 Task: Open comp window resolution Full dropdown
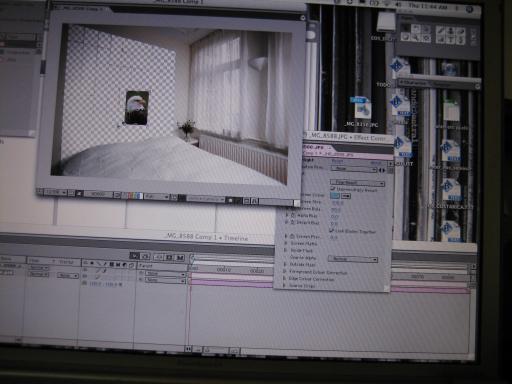[157, 197]
